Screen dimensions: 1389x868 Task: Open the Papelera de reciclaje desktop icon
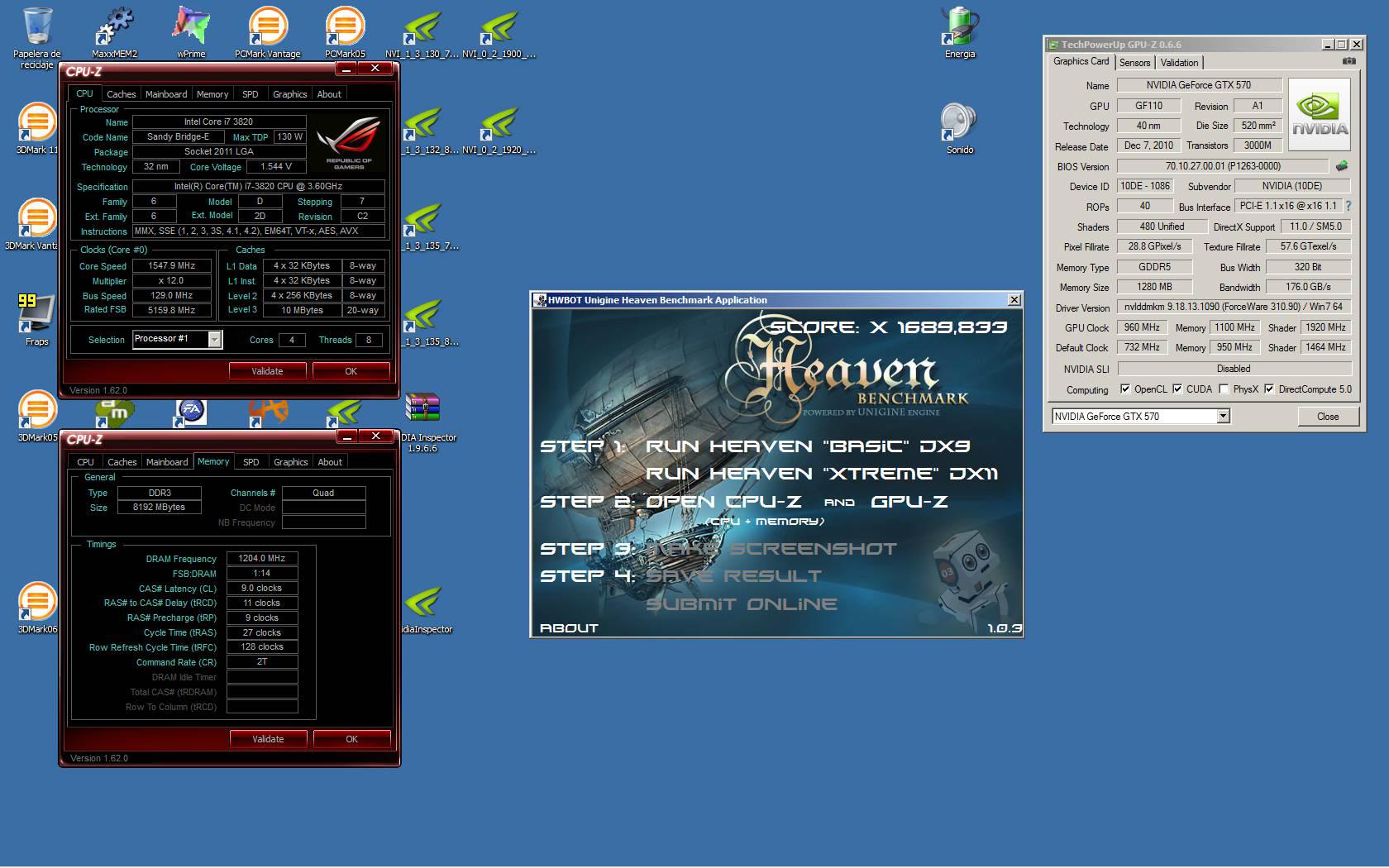pos(36,36)
